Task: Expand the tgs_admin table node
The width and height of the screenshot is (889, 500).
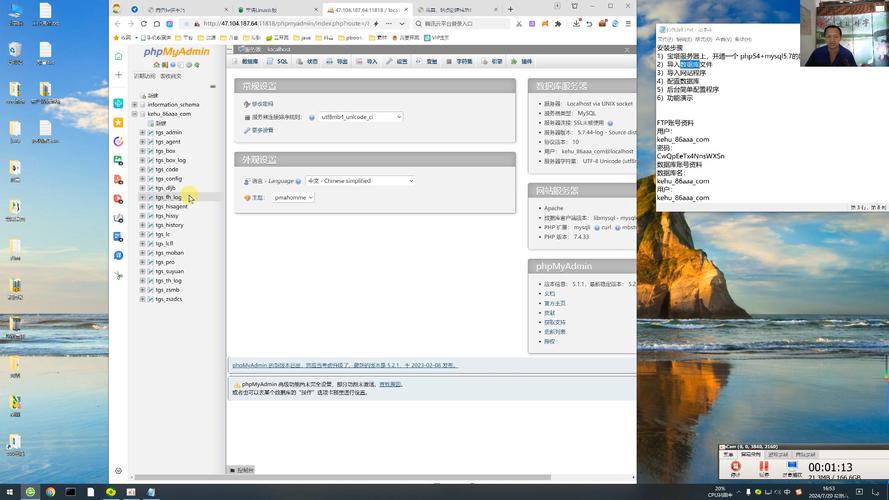Action: 142,133
